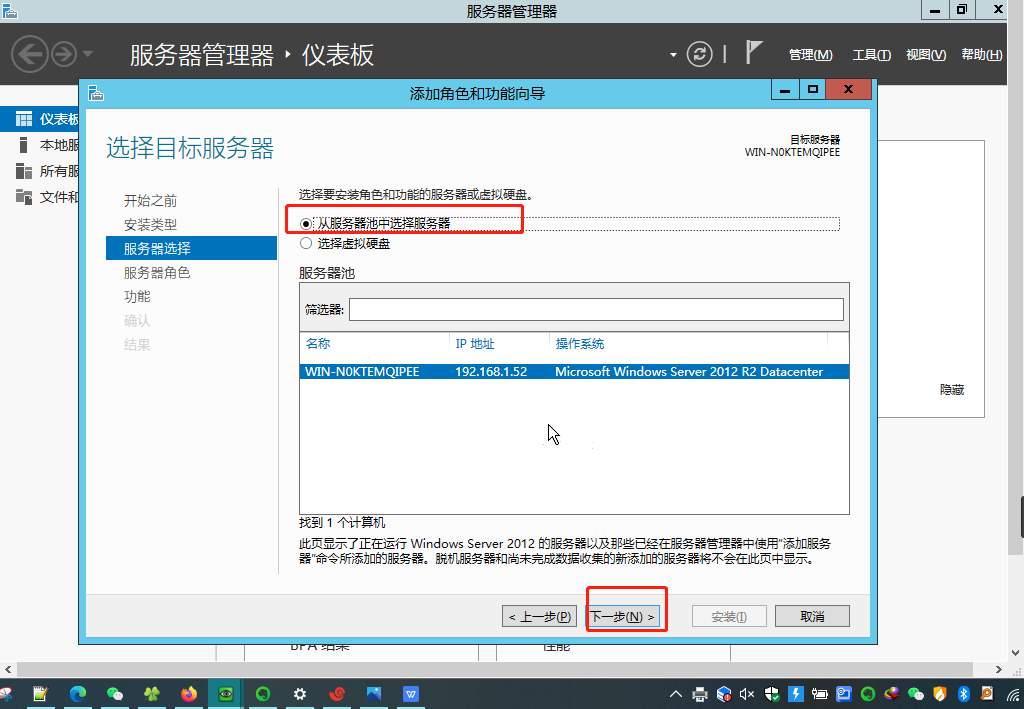Click the 所有服务器 sidebar icon
The height and width of the screenshot is (709, 1024).
coord(24,171)
